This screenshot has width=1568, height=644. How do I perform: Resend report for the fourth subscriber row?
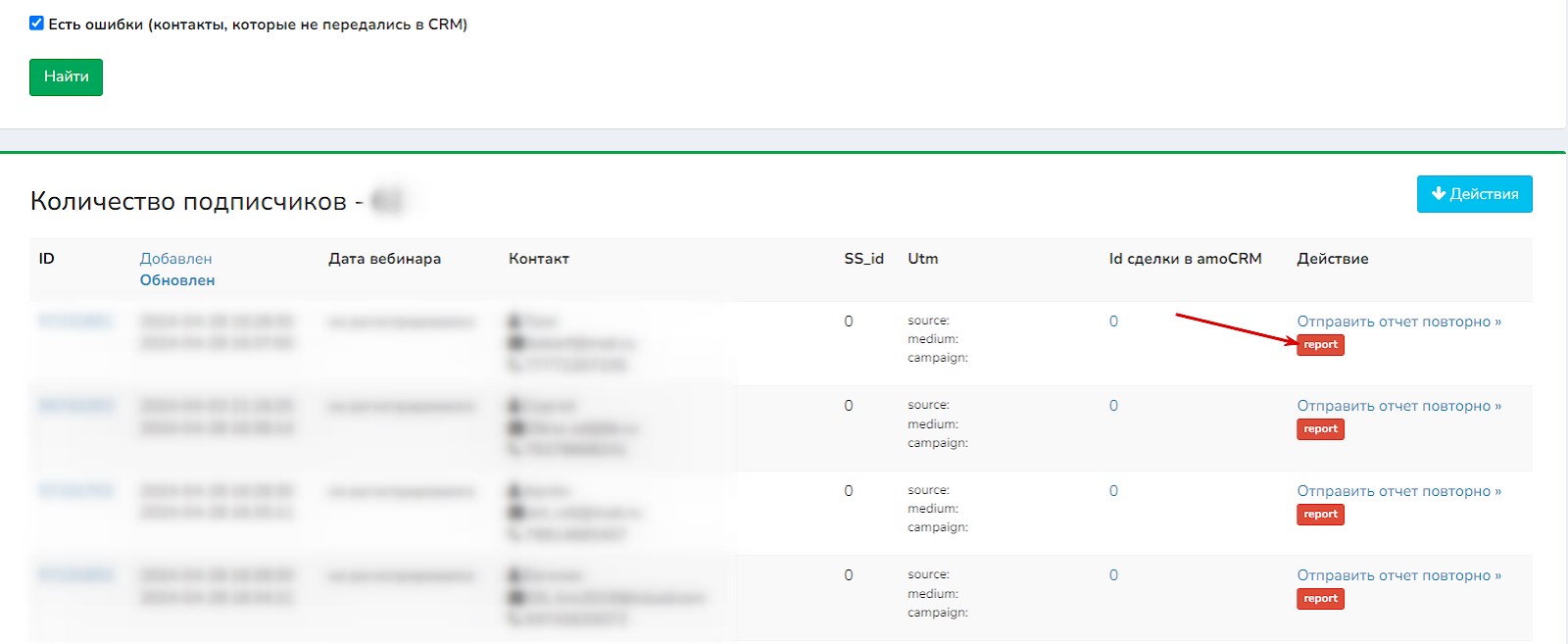click(1398, 575)
